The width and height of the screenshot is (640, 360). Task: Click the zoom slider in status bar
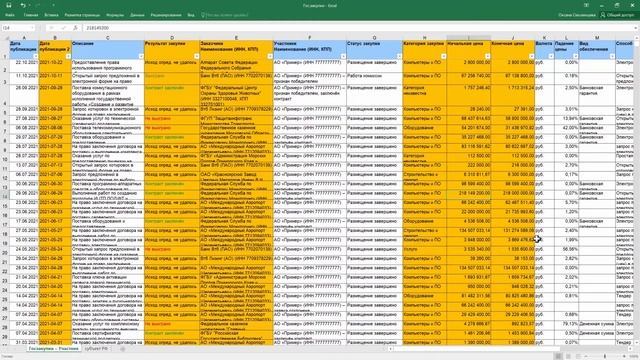pos(605,356)
